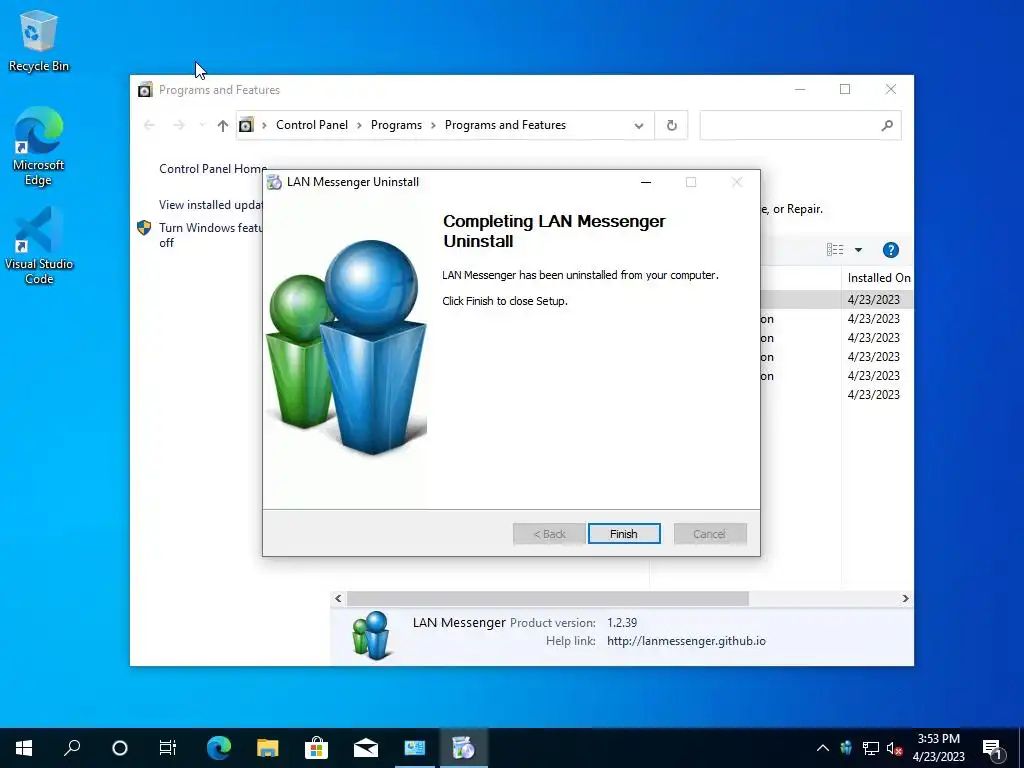Switch to Control Panel taskbar item
1024x768 pixels.
click(x=415, y=748)
